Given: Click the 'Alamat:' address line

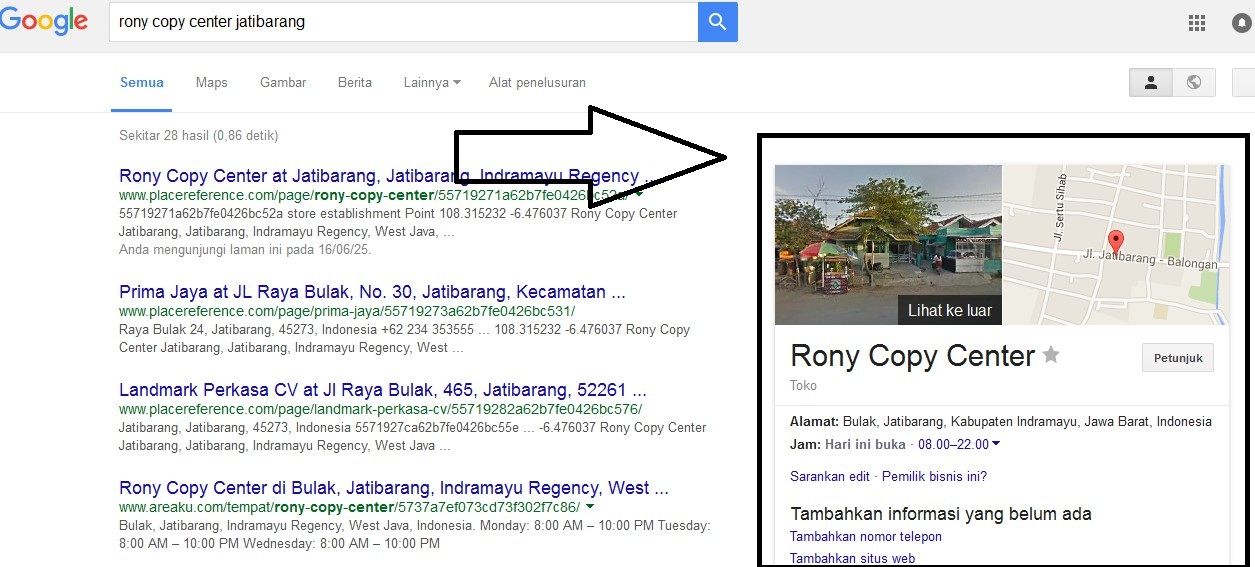Looking at the screenshot, I should (x=1001, y=421).
